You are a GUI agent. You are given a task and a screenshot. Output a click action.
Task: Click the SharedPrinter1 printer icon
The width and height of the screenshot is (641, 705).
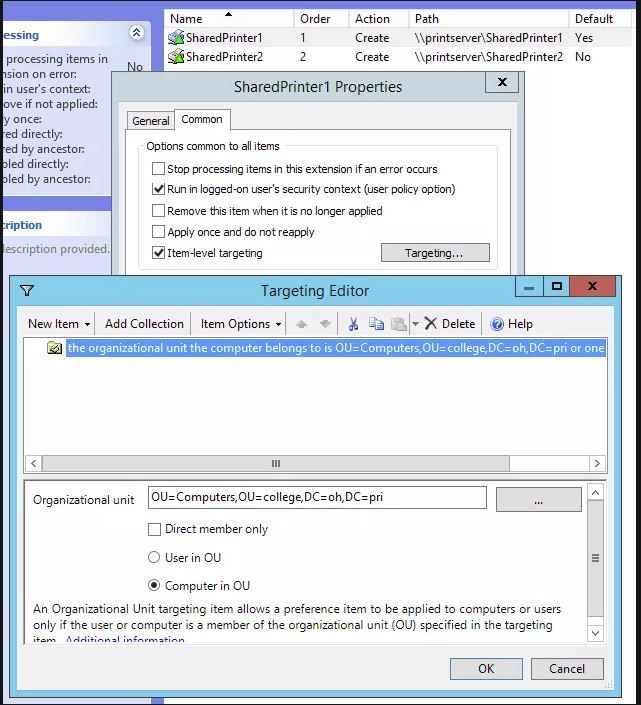[x=176, y=38]
